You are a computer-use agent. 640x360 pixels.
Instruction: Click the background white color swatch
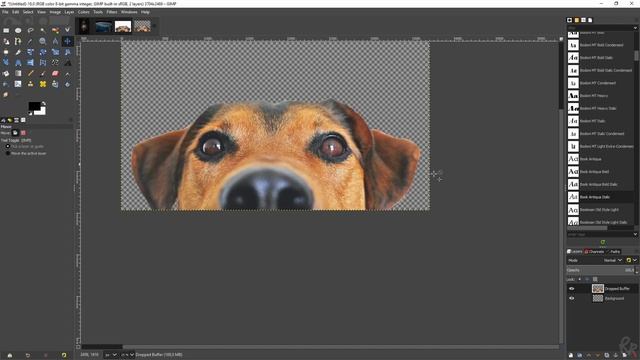point(41,111)
